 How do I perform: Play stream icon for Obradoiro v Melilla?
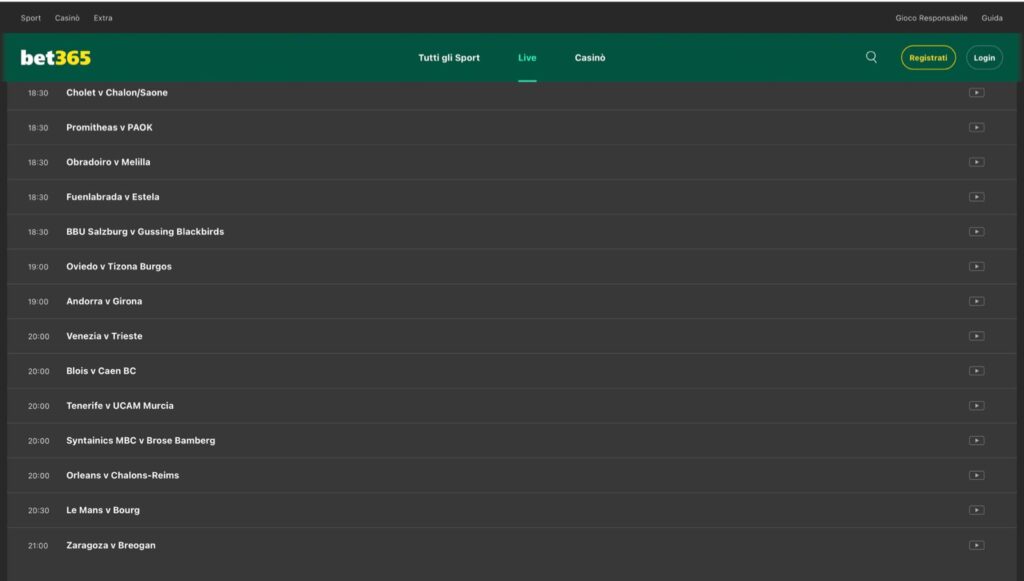976,162
